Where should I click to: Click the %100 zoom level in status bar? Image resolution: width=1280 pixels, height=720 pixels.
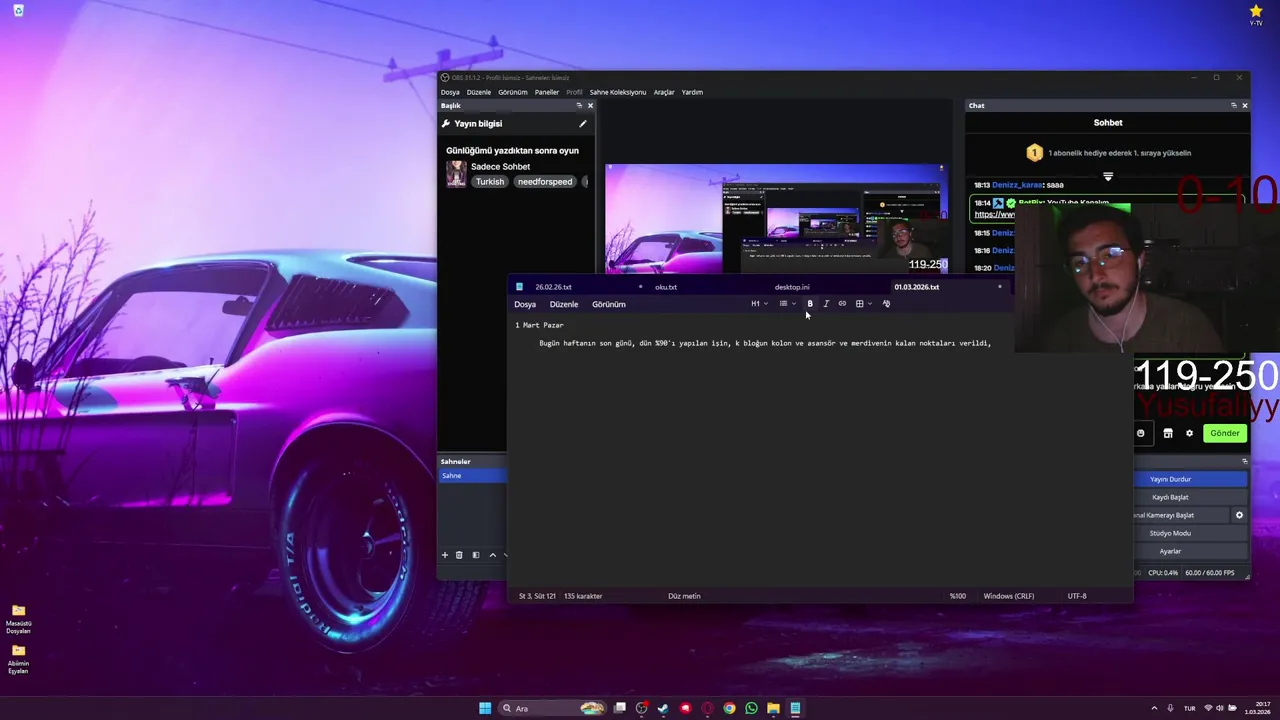[958, 596]
